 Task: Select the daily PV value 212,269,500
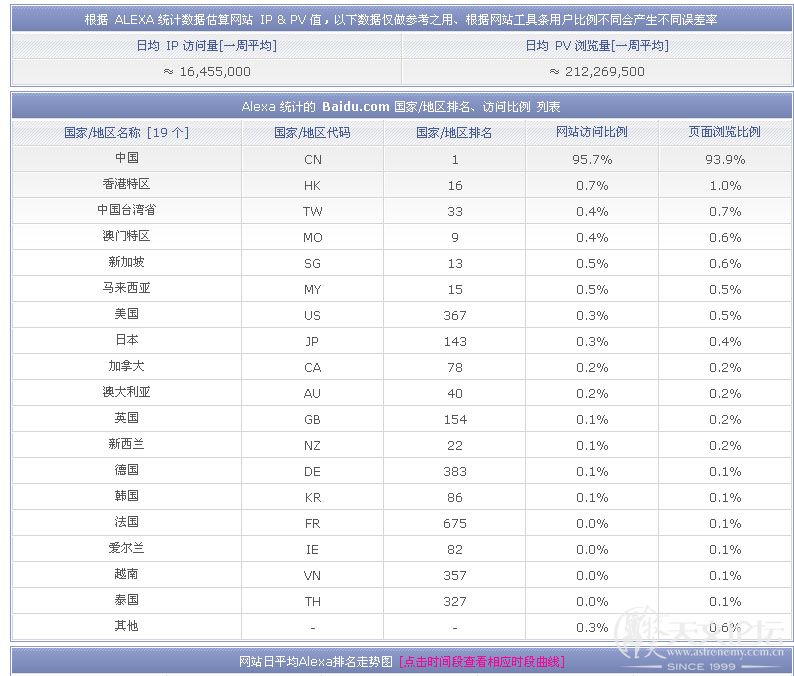(x=605, y=72)
